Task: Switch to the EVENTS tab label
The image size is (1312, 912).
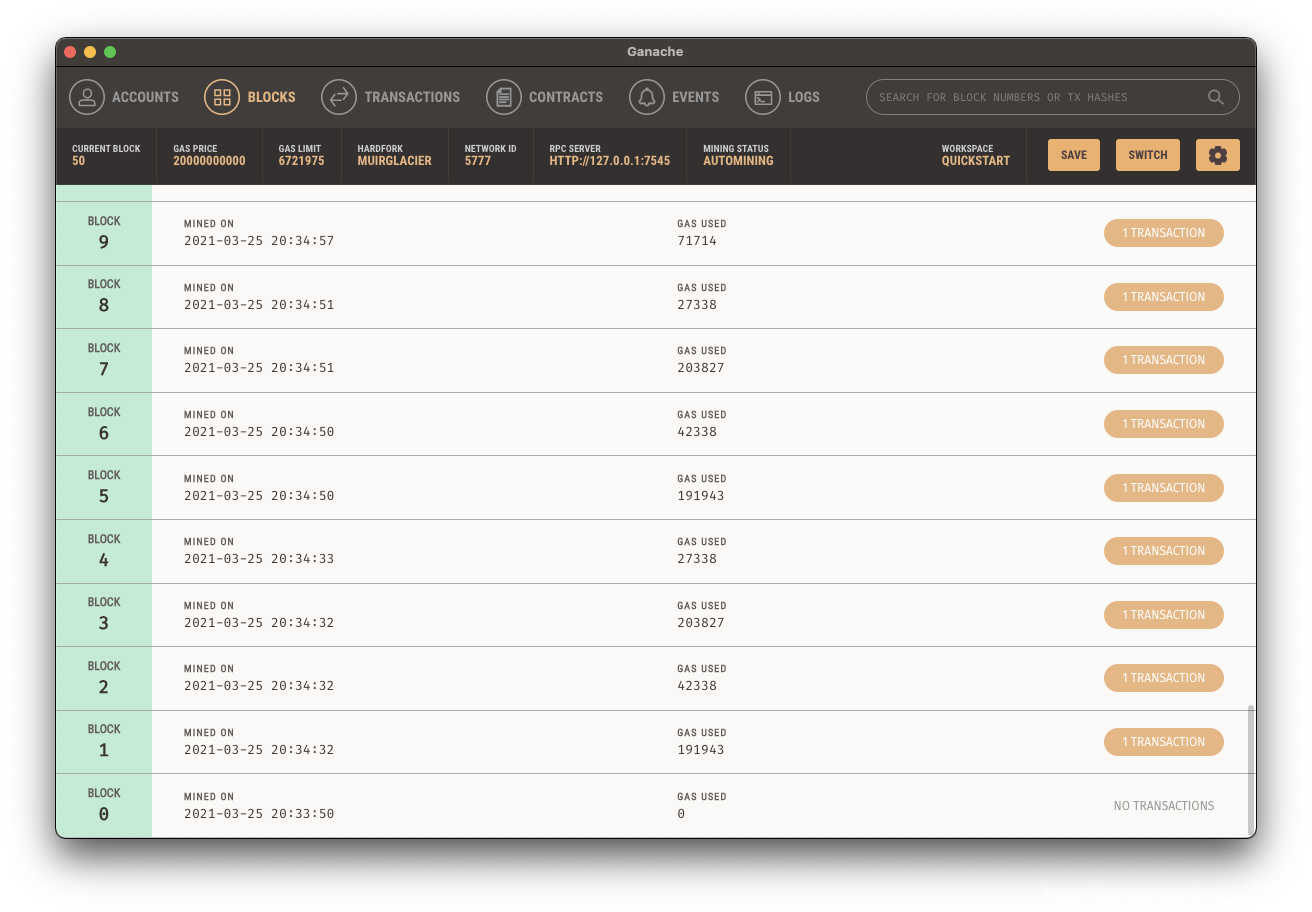Action: coord(696,97)
